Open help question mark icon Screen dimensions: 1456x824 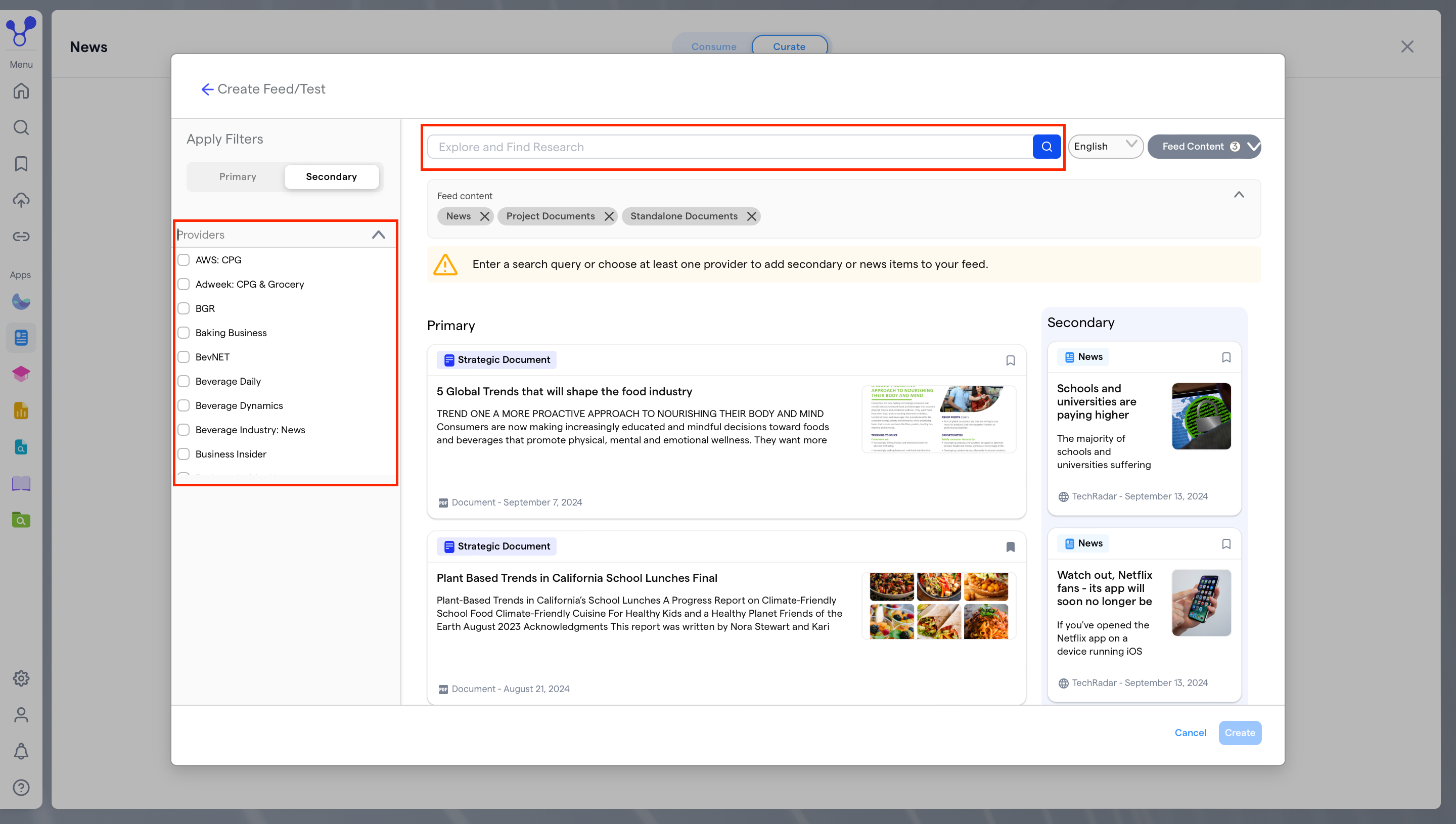click(21, 787)
